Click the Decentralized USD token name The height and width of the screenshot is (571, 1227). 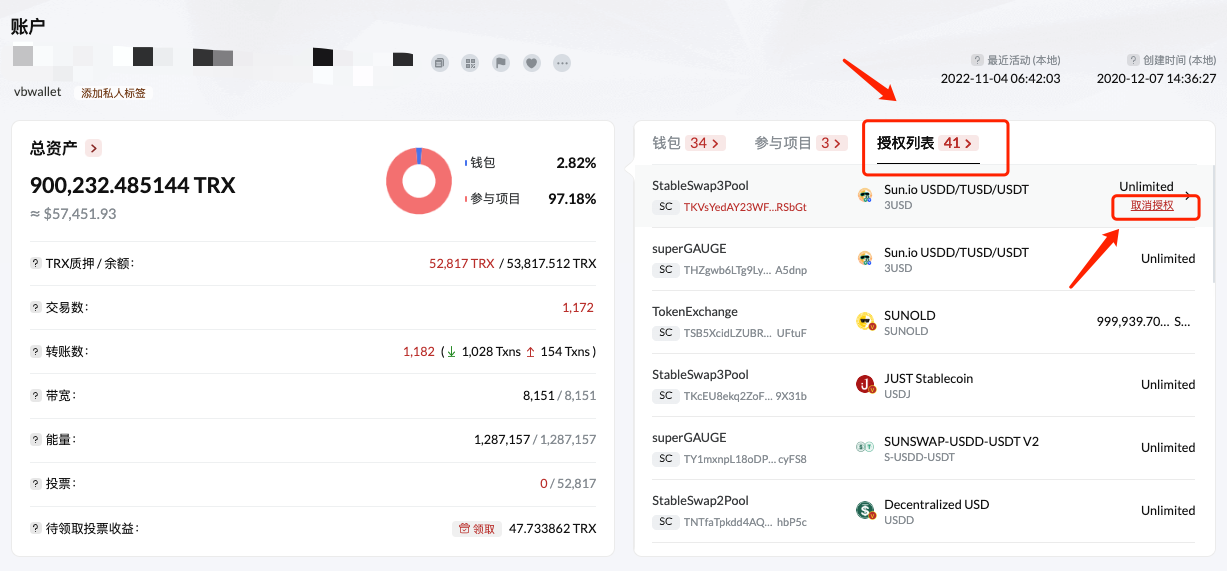(x=937, y=504)
